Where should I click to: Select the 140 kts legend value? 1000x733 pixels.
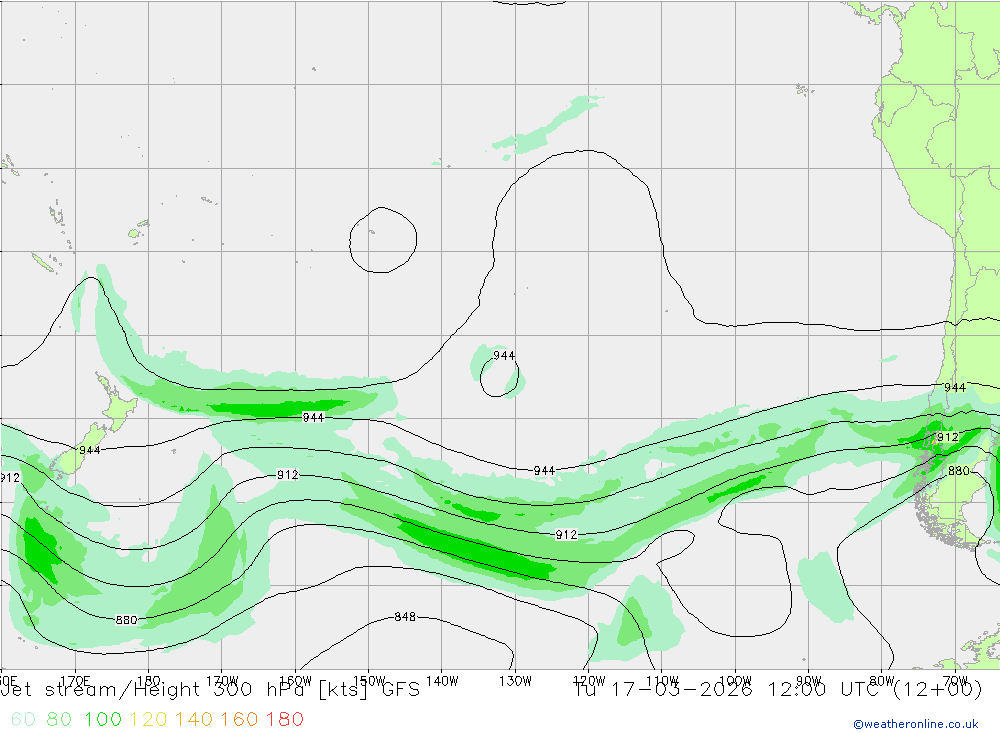(x=194, y=719)
